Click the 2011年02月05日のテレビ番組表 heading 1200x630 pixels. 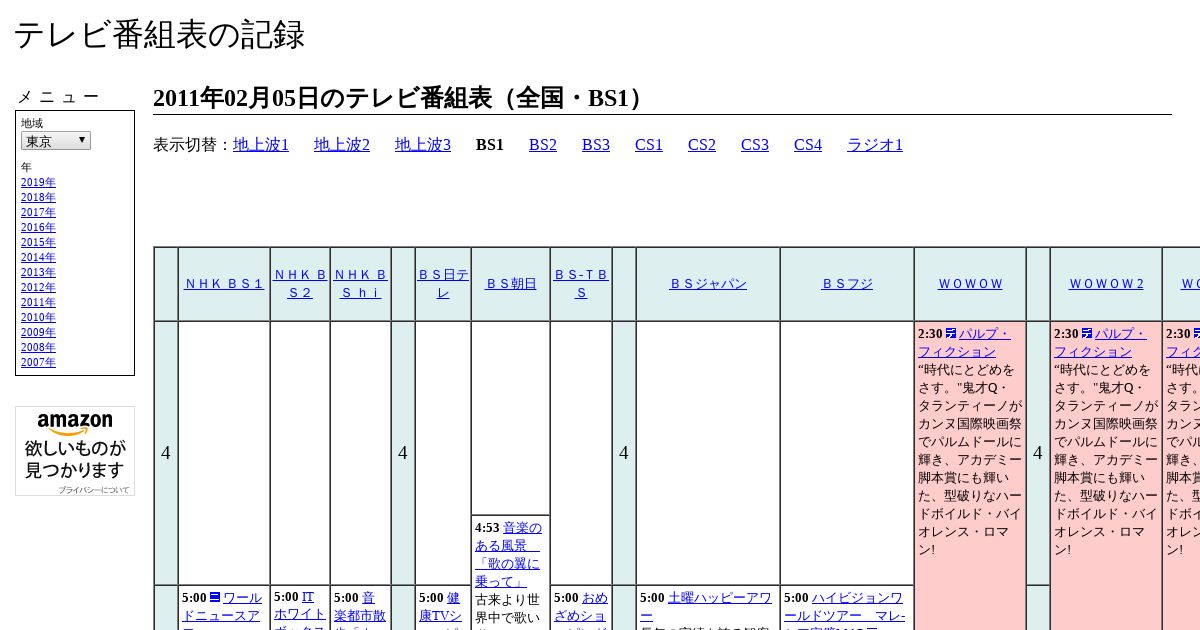pos(402,98)
